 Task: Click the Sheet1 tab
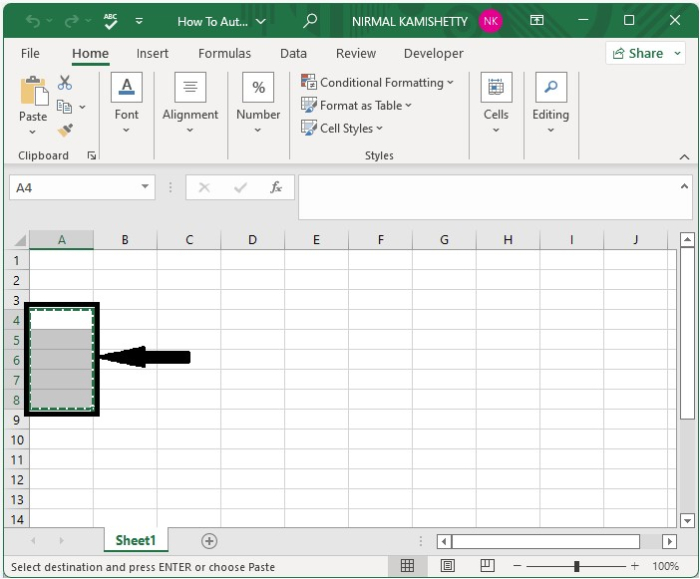135,541
